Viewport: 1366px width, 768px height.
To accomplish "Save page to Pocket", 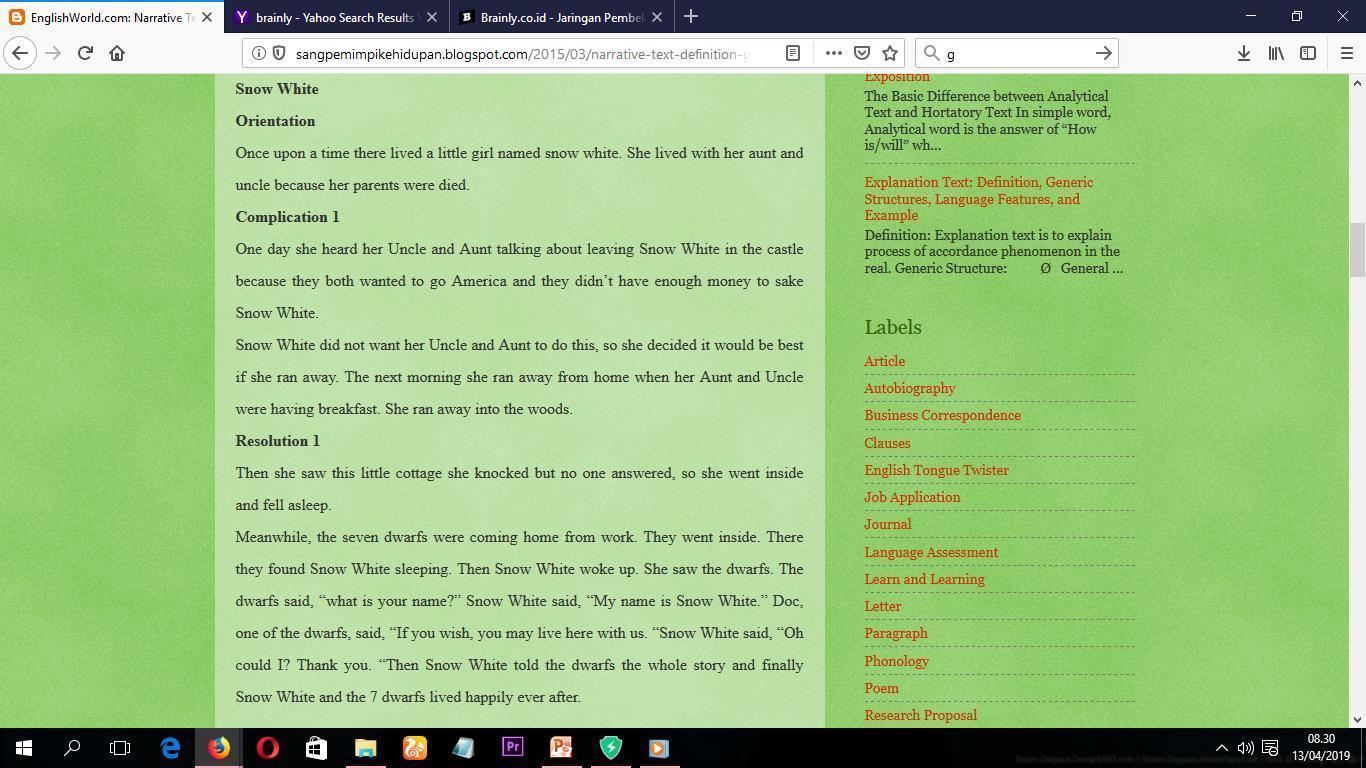I will [861, 53].
